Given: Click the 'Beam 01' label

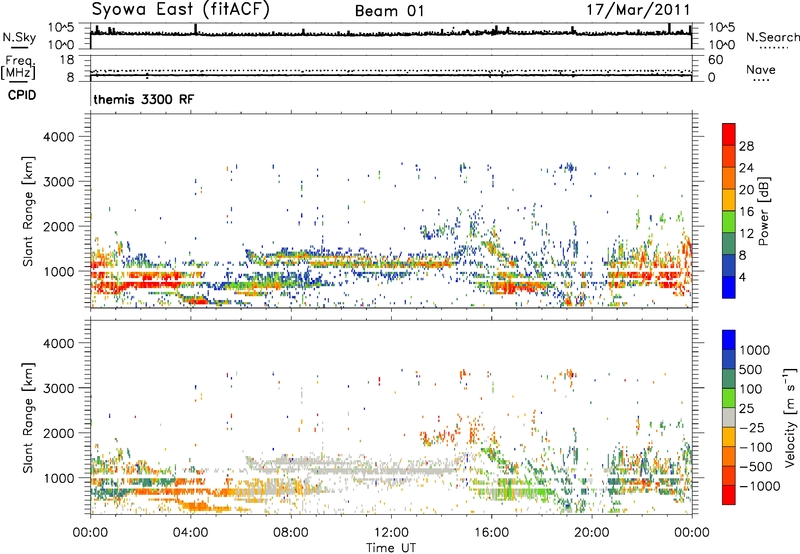Looking at the screenshot, I should click(390, 11).
